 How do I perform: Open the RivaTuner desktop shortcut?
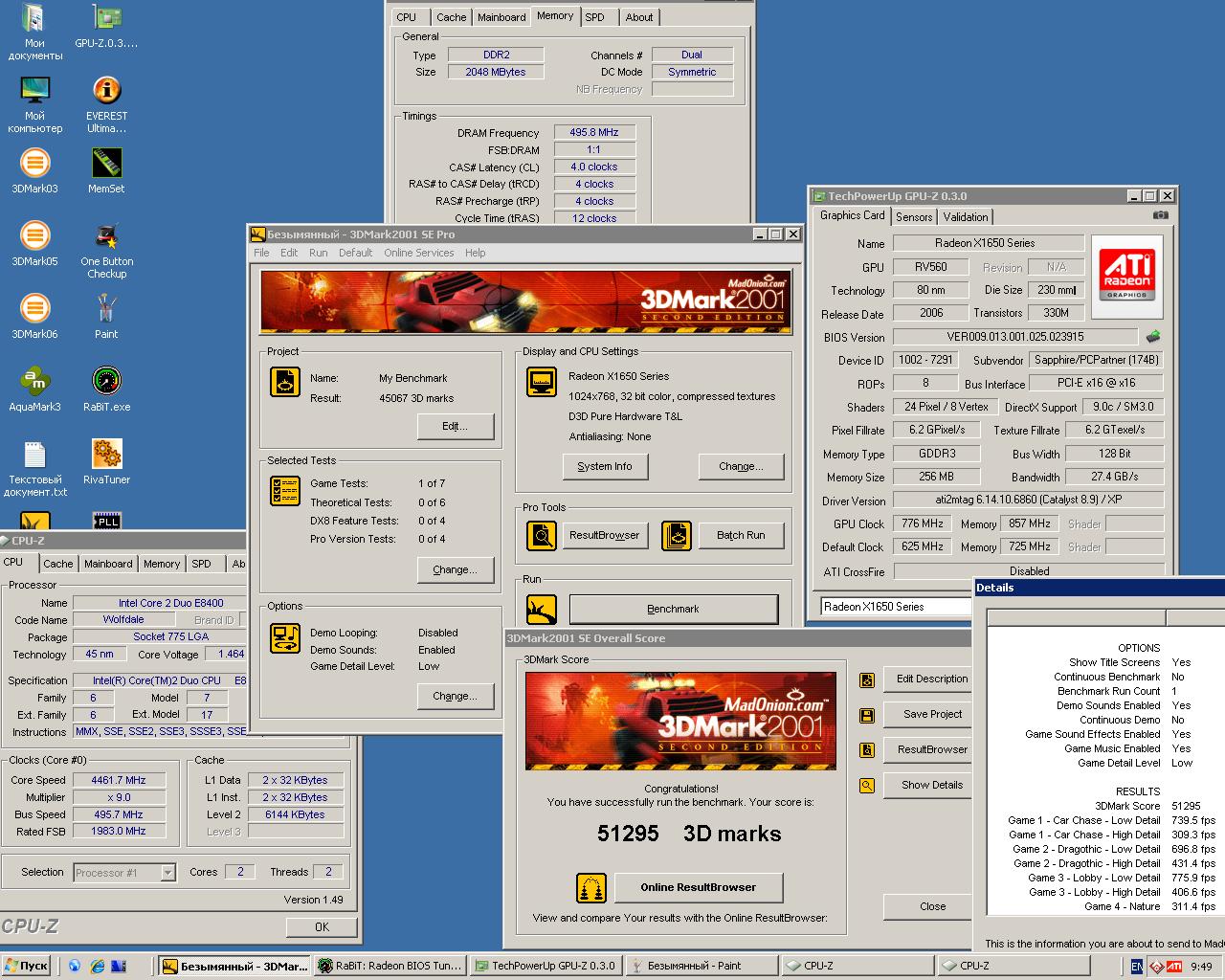click(106, 462)
